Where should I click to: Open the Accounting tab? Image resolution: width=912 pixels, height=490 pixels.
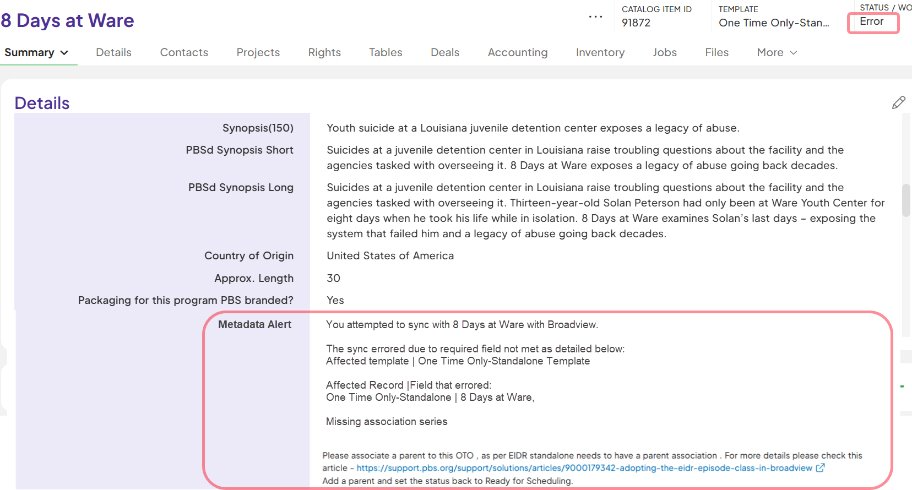518,52
